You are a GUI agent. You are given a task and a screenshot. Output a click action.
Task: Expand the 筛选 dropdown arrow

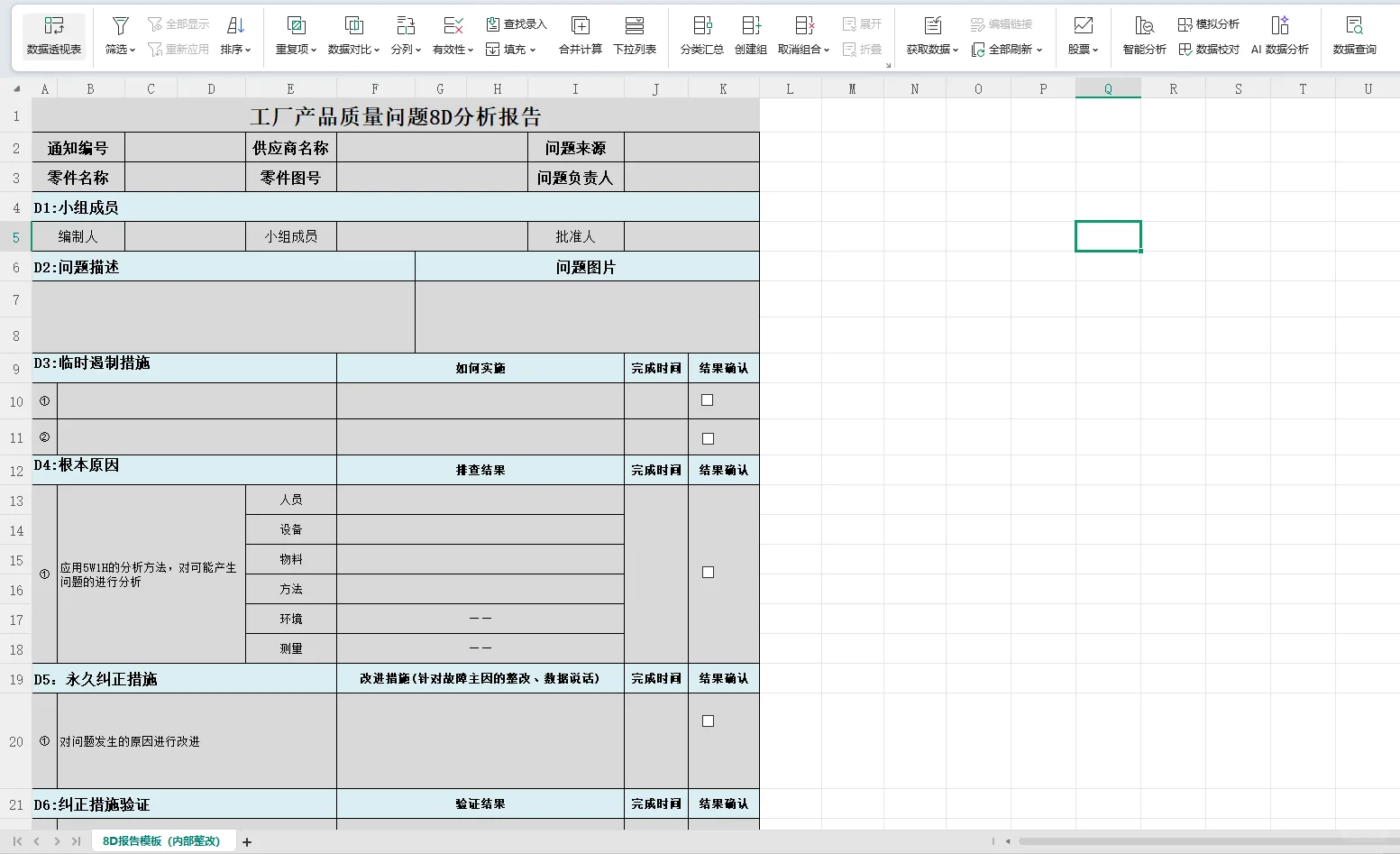133,51
